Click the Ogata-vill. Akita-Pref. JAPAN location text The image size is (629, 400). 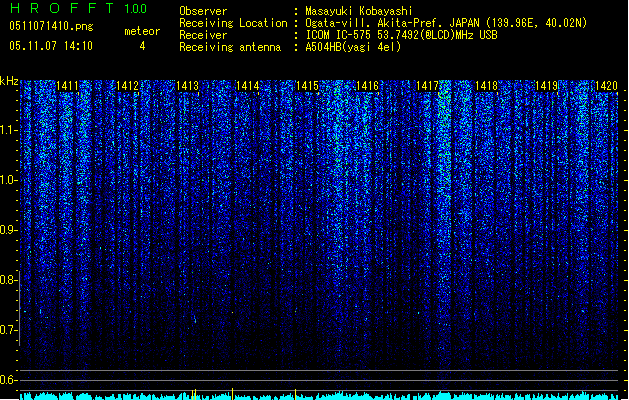click(446, 23)
